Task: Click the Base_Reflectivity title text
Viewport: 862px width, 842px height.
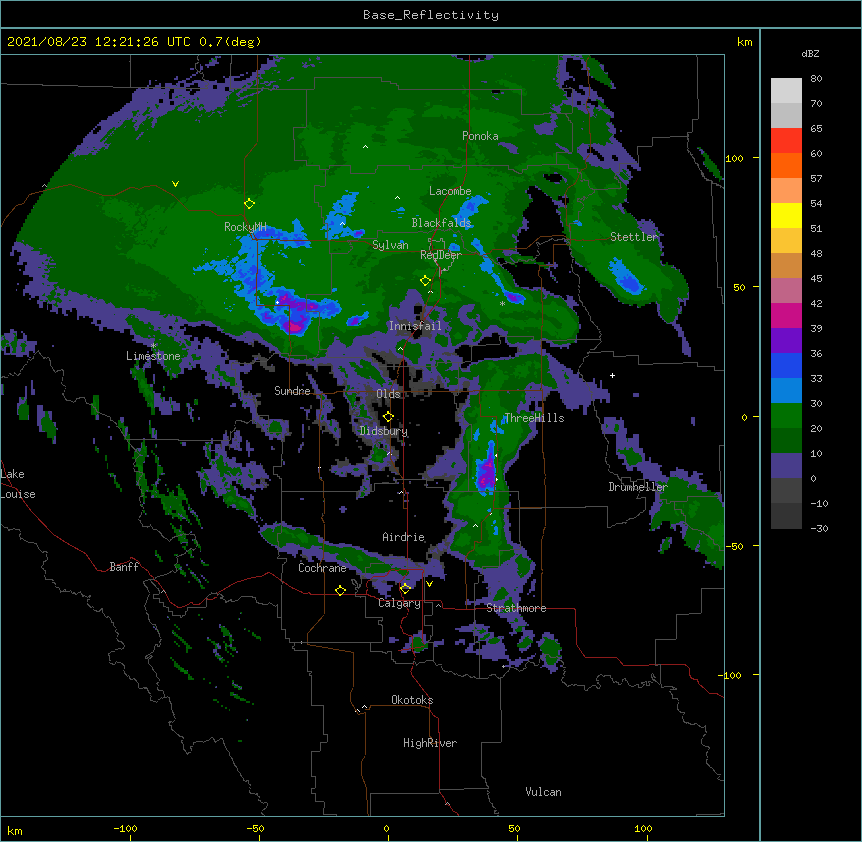Action: (431, 15)
